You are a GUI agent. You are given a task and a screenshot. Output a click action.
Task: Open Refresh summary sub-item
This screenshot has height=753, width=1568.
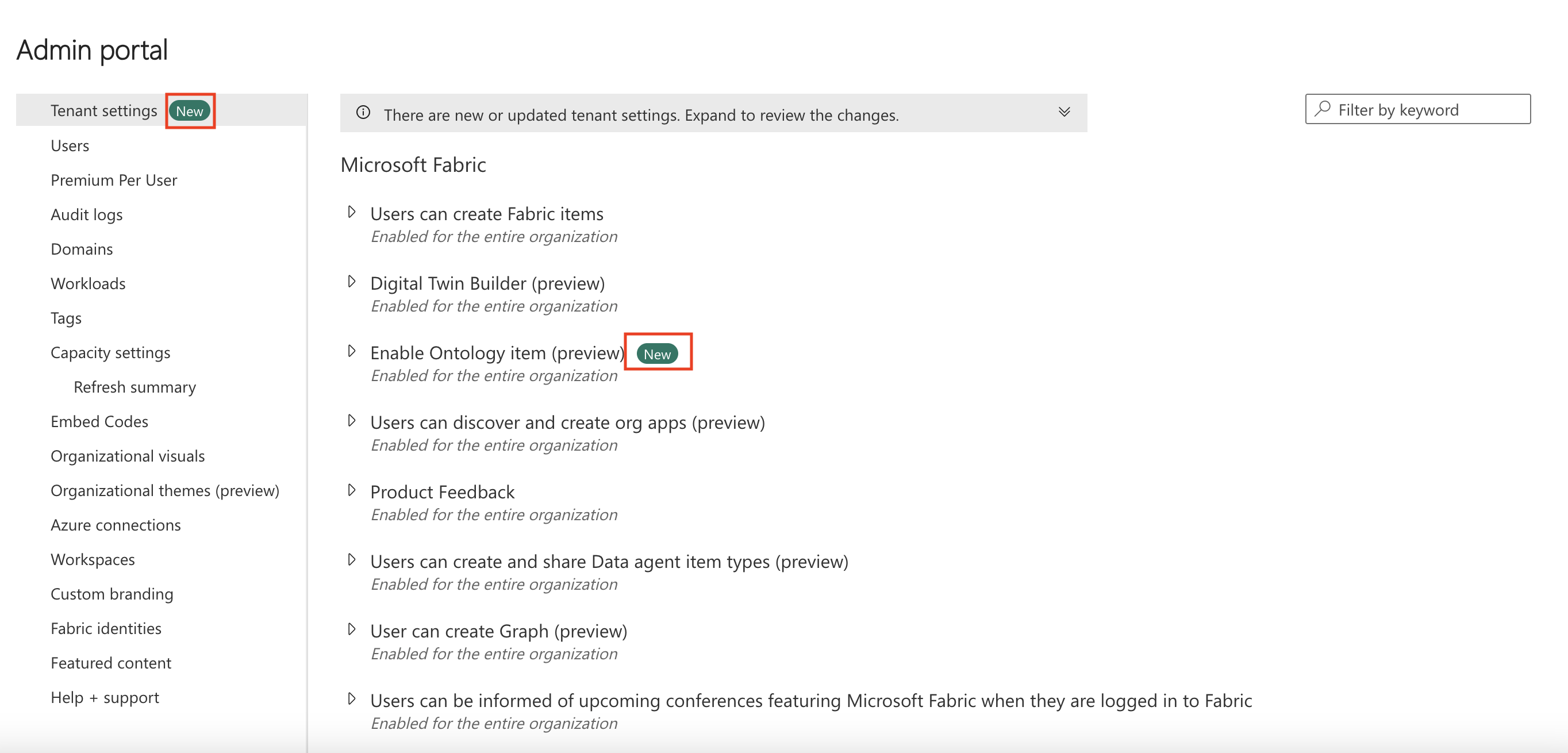click(134, 387)
